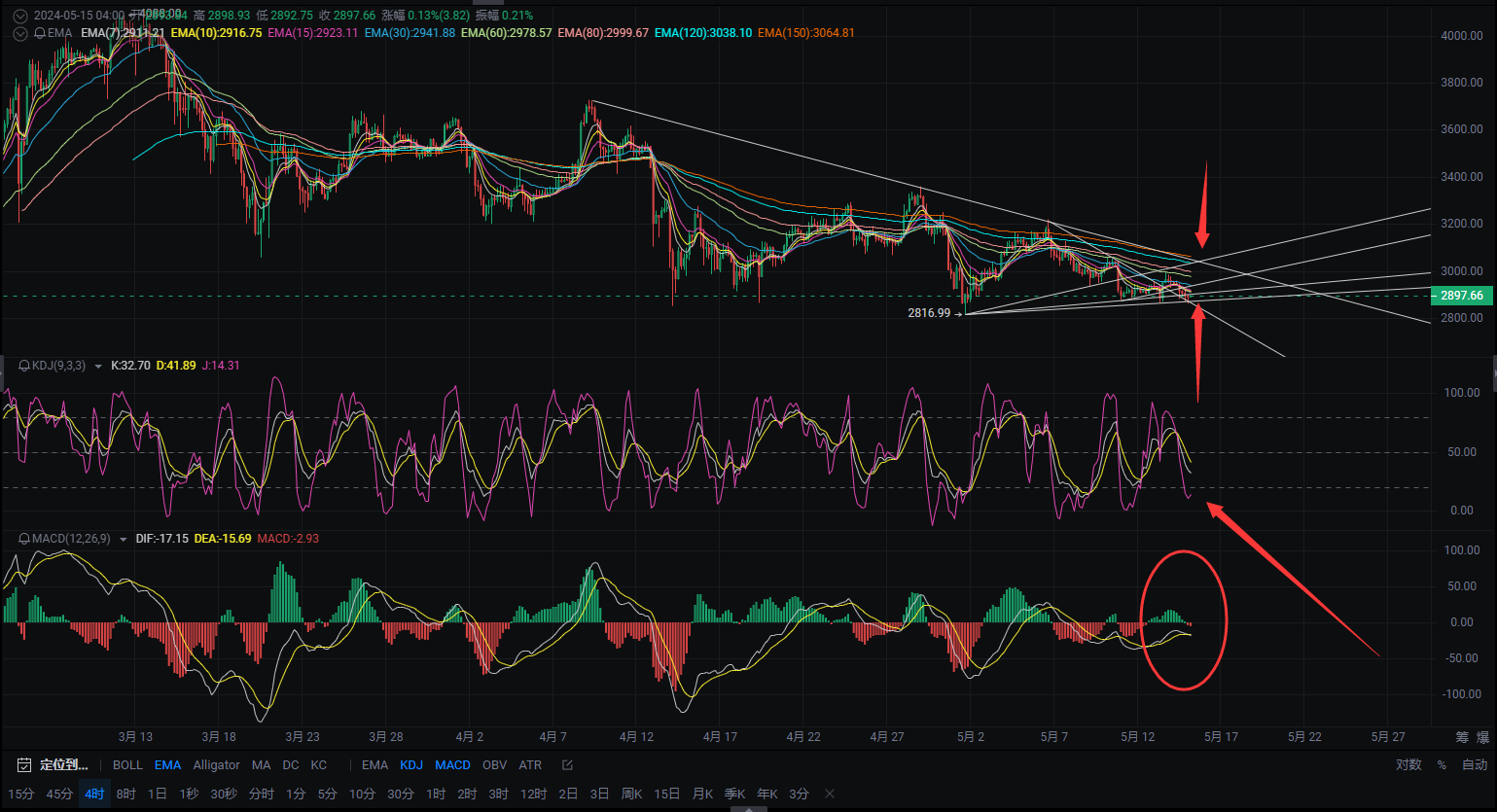Switch to the 2时 timeframe
The height and width of the screenshot is (812, 1497).
467,794
